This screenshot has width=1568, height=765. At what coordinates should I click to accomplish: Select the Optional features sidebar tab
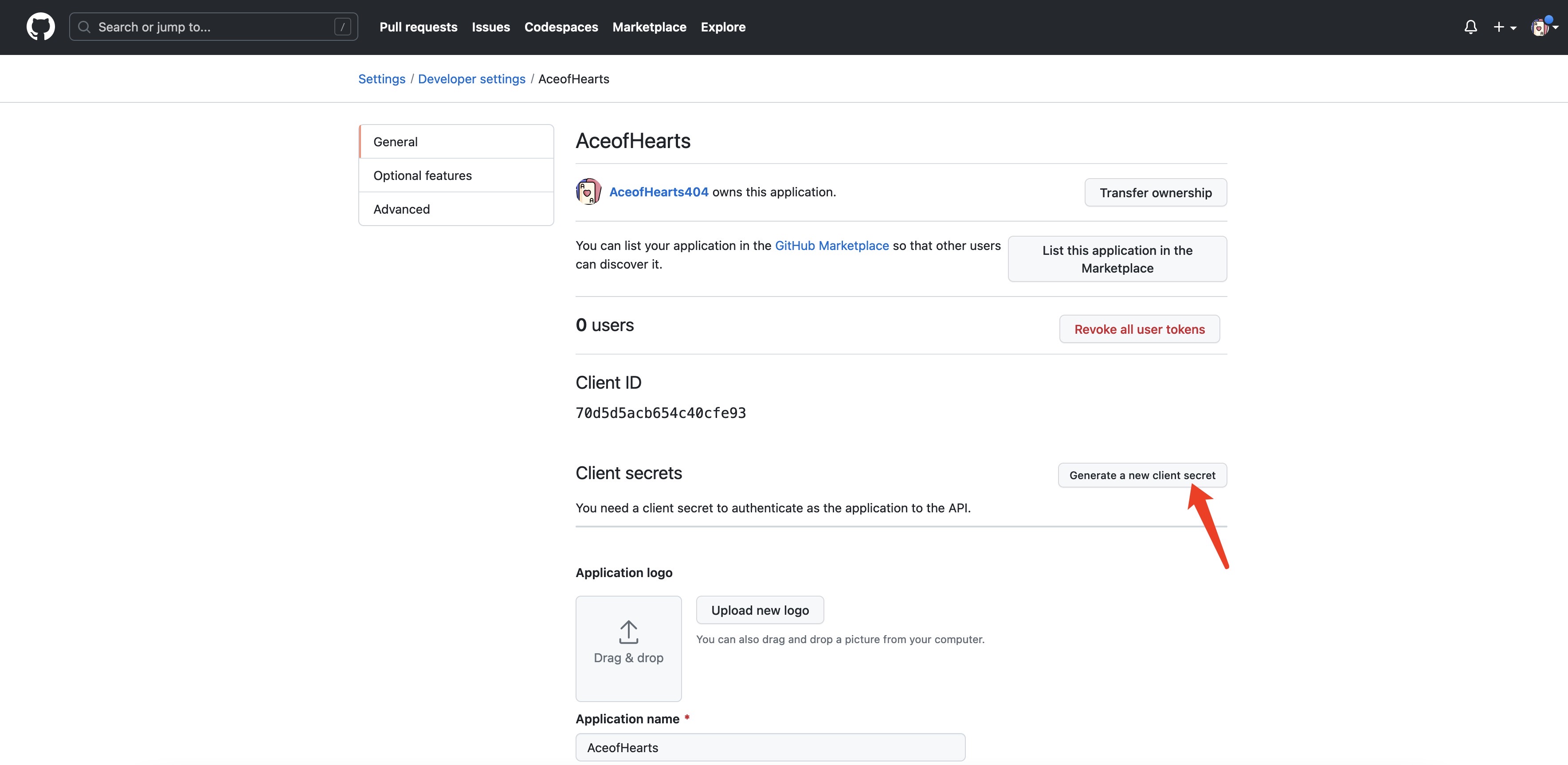click(x=423, y=175)
